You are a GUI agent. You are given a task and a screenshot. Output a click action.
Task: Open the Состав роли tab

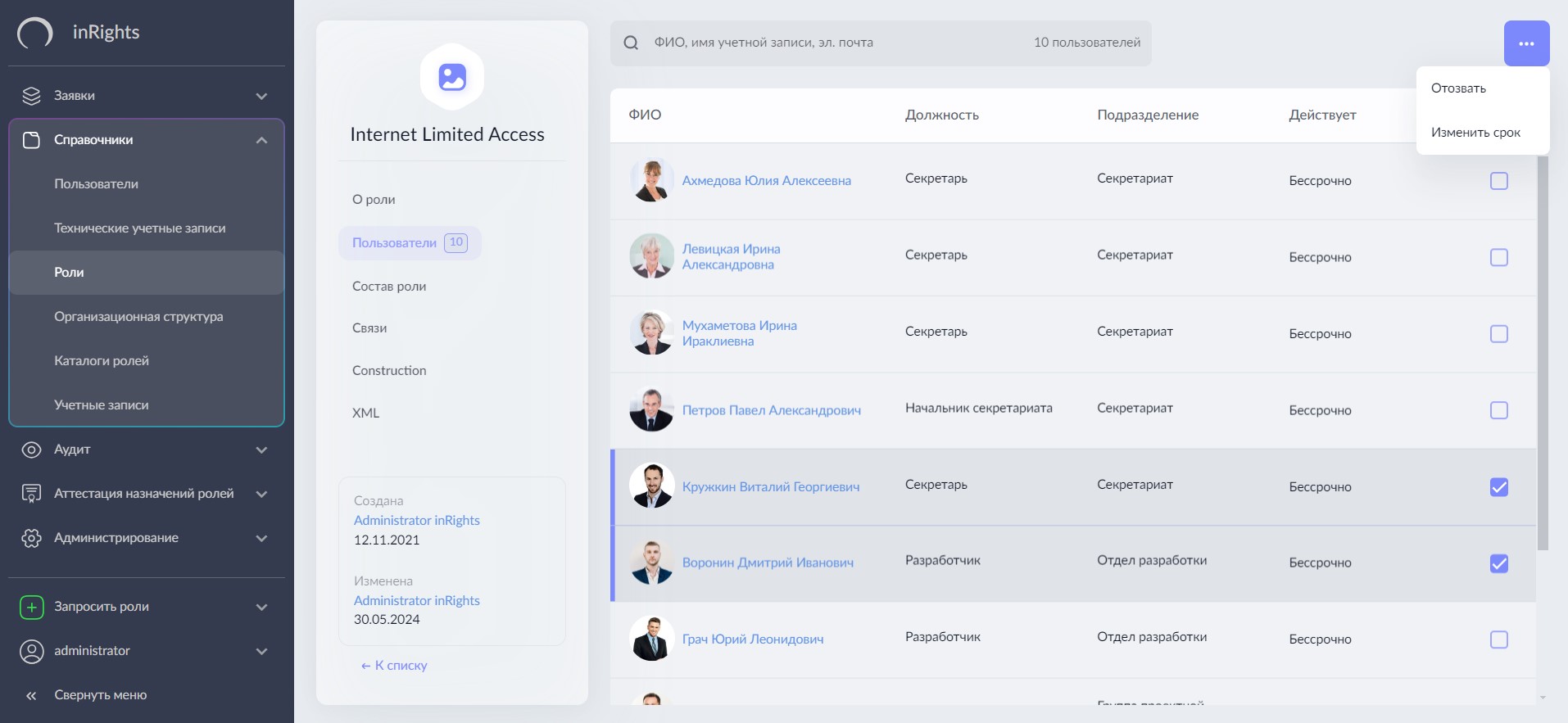(x=389, y=287)
